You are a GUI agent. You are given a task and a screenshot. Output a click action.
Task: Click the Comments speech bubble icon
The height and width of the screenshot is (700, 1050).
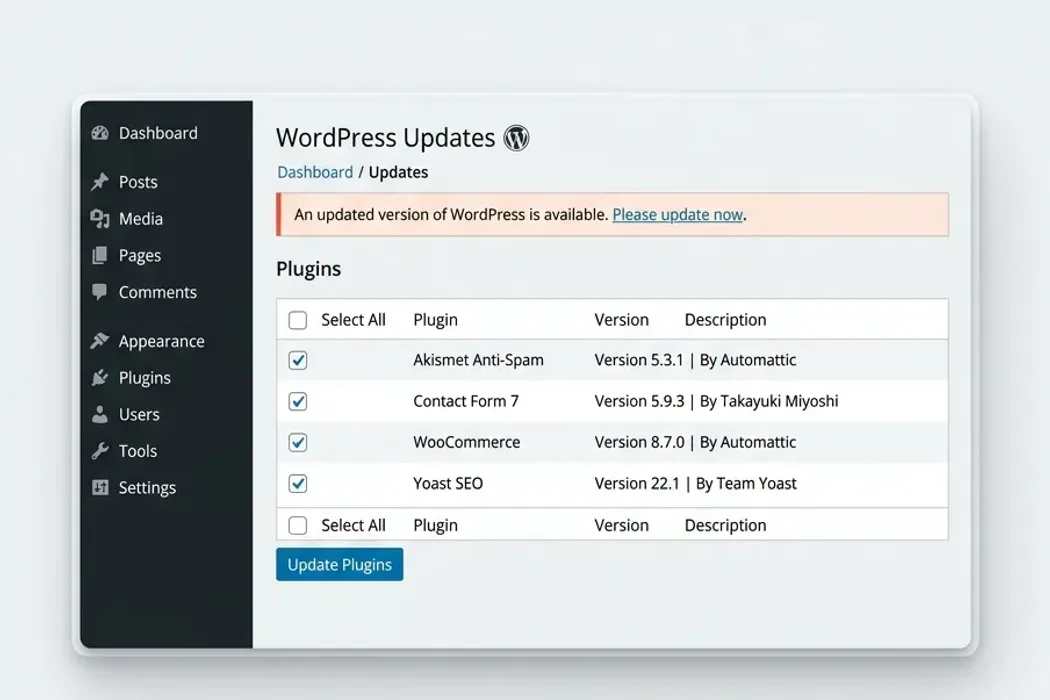(100, 292)
